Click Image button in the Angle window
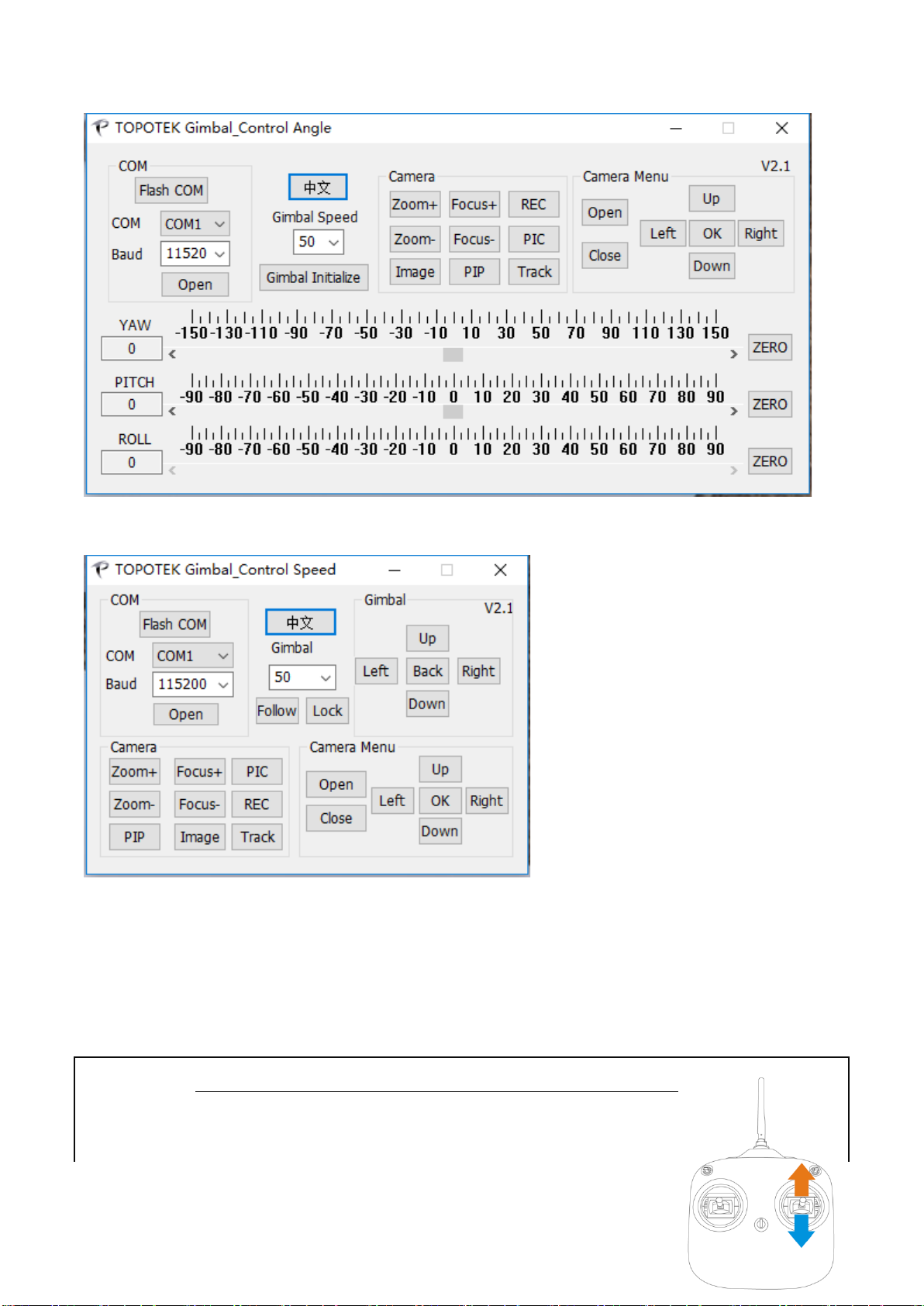Viewport: 924px width, 1306px height. 415,272
